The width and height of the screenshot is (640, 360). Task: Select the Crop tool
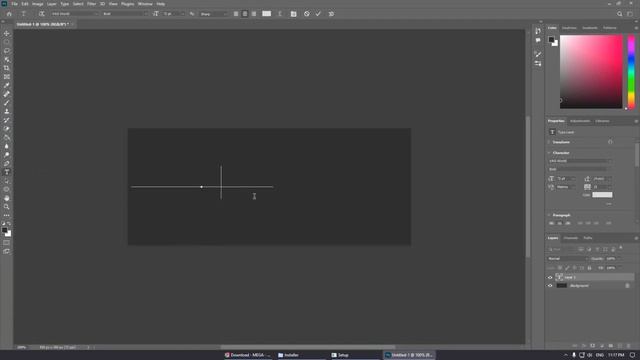[x=7, y=68]
